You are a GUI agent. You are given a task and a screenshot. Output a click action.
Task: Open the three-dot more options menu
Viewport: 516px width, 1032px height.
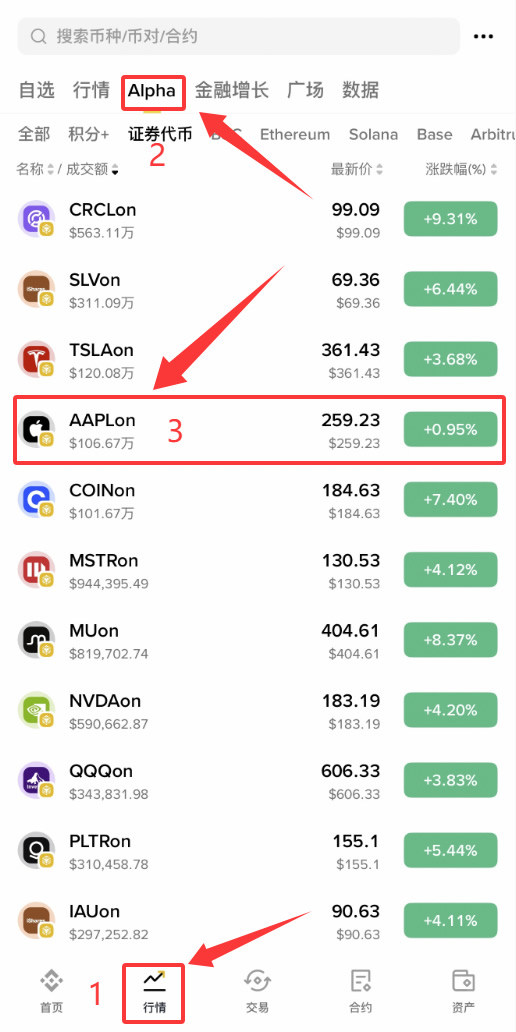[x=483, y=36]
